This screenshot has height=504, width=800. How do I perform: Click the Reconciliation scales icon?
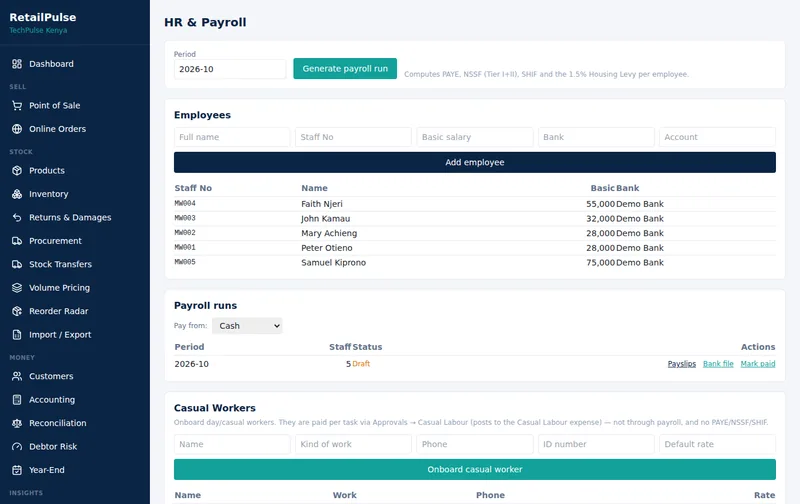point(17,423)
